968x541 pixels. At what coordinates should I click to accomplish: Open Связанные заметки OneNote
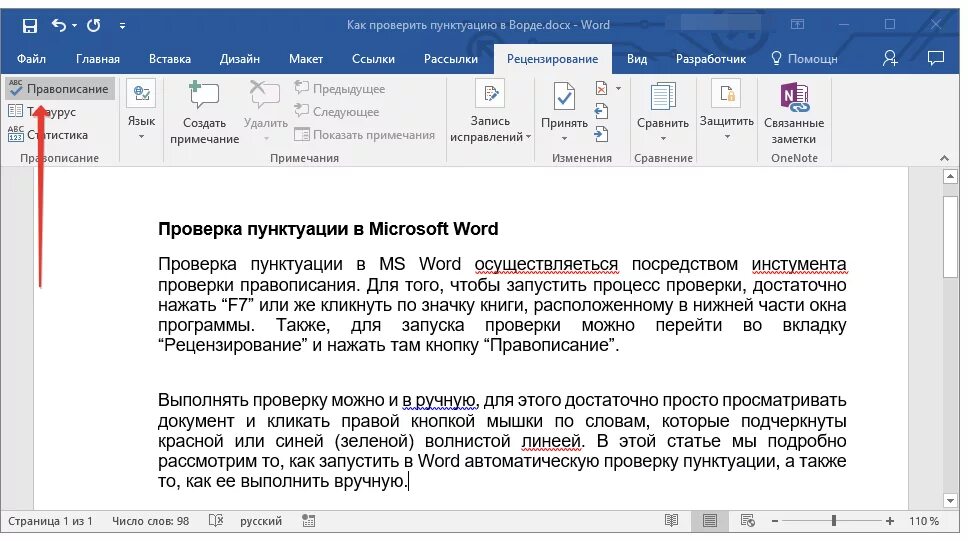pyautogui.click(x=794, y=112)
